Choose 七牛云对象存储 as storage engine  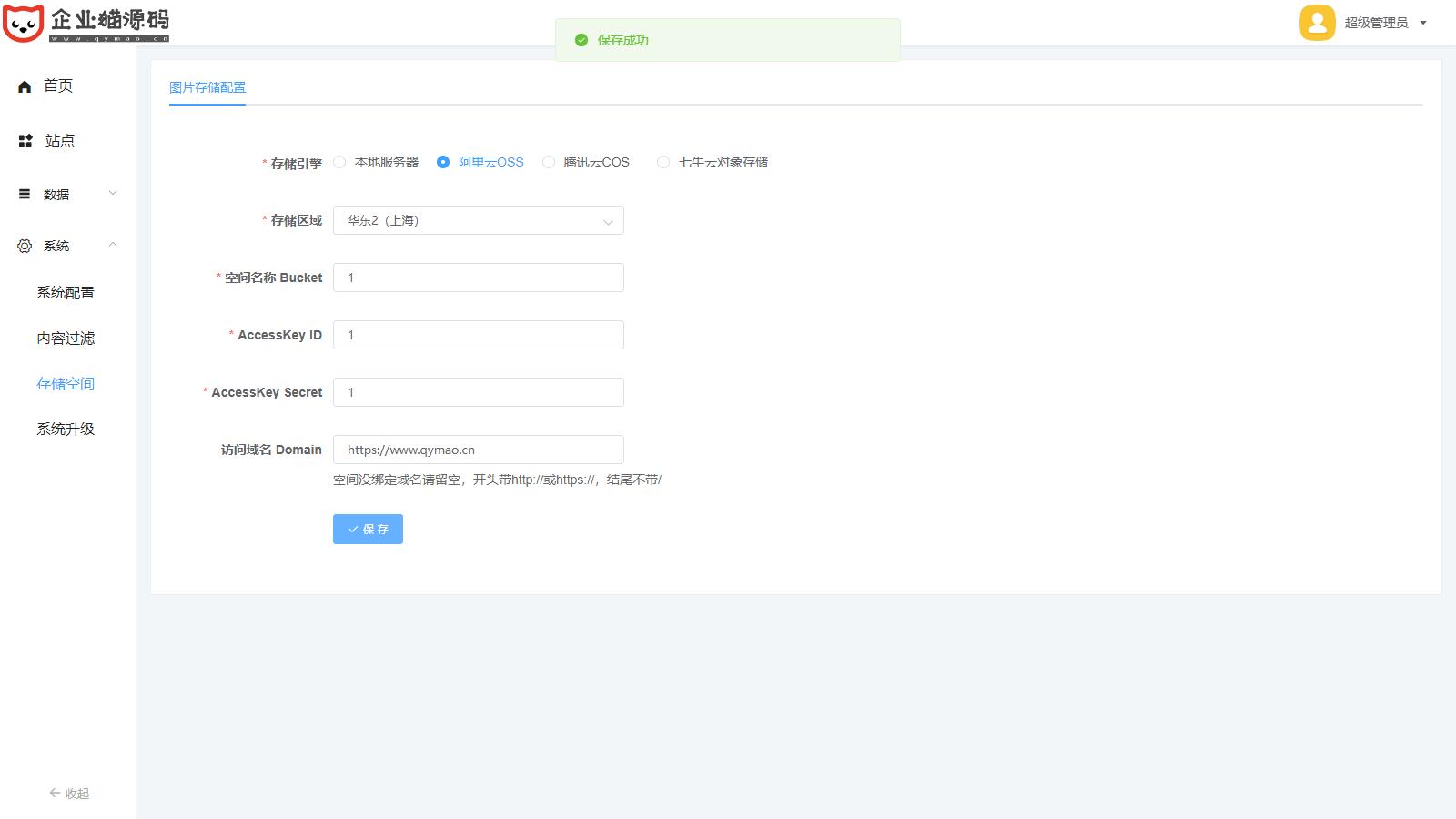click(x=663, y=162)
